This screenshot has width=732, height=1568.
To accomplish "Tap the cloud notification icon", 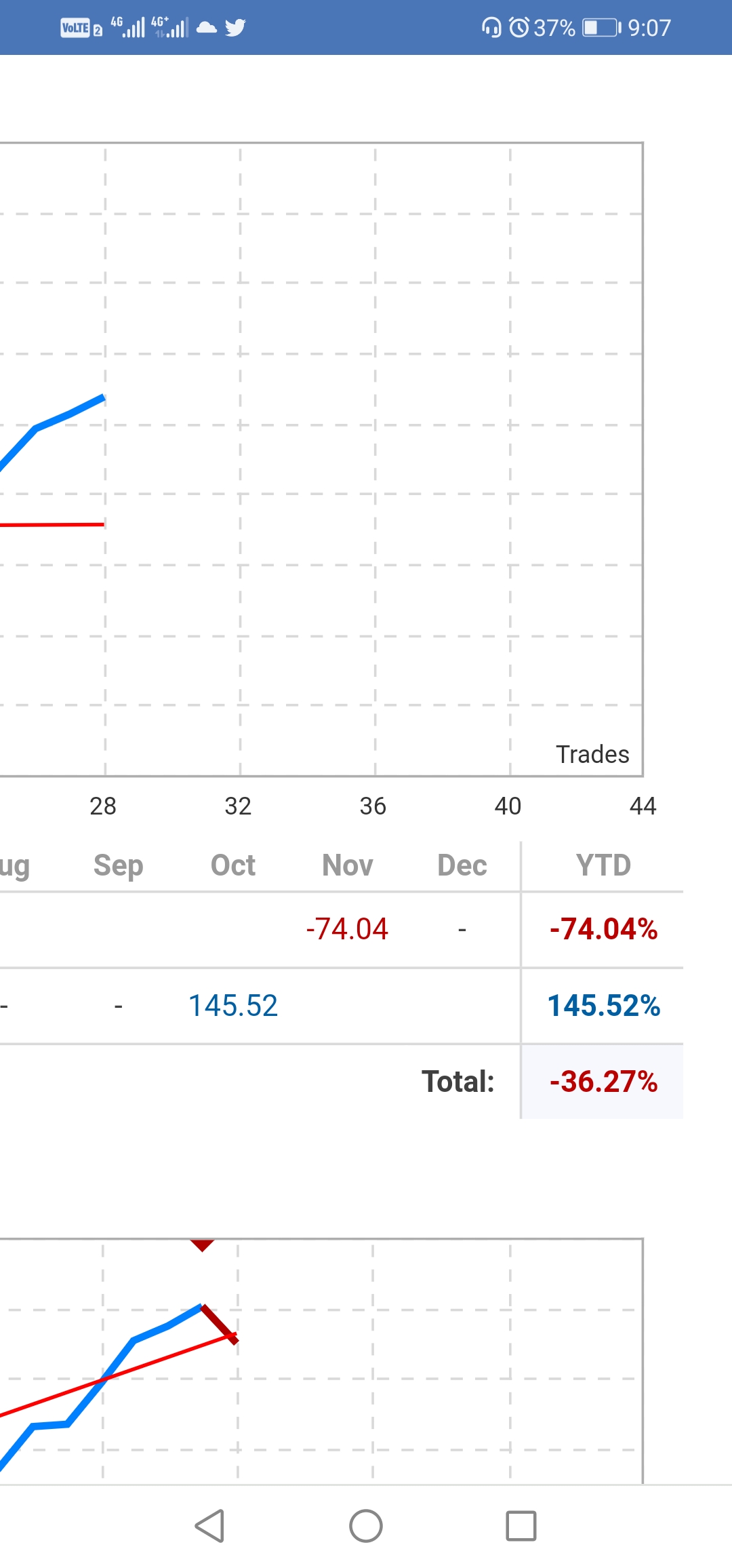I will [x=207, y=28].
